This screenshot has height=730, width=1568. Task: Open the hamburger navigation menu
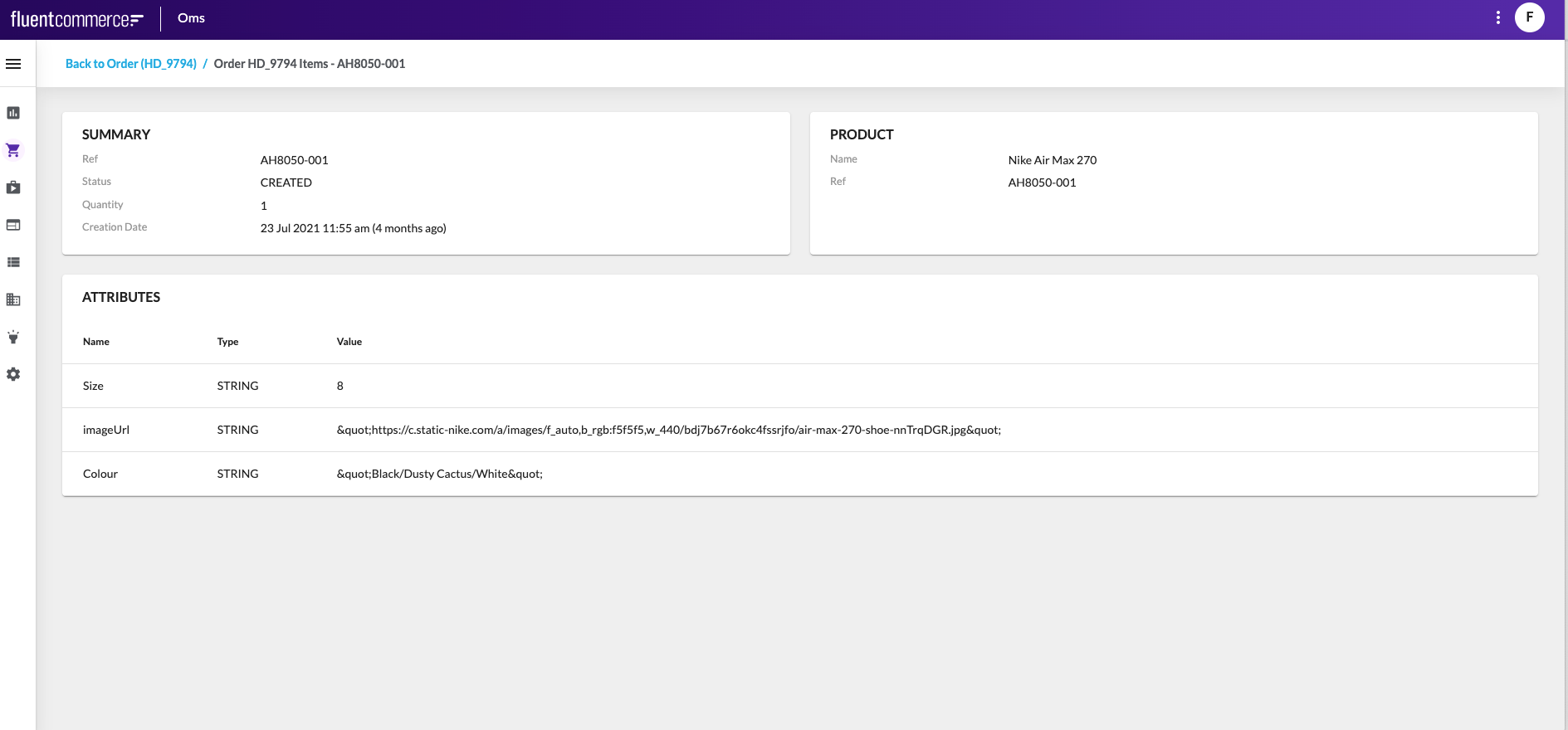[13, 64]
